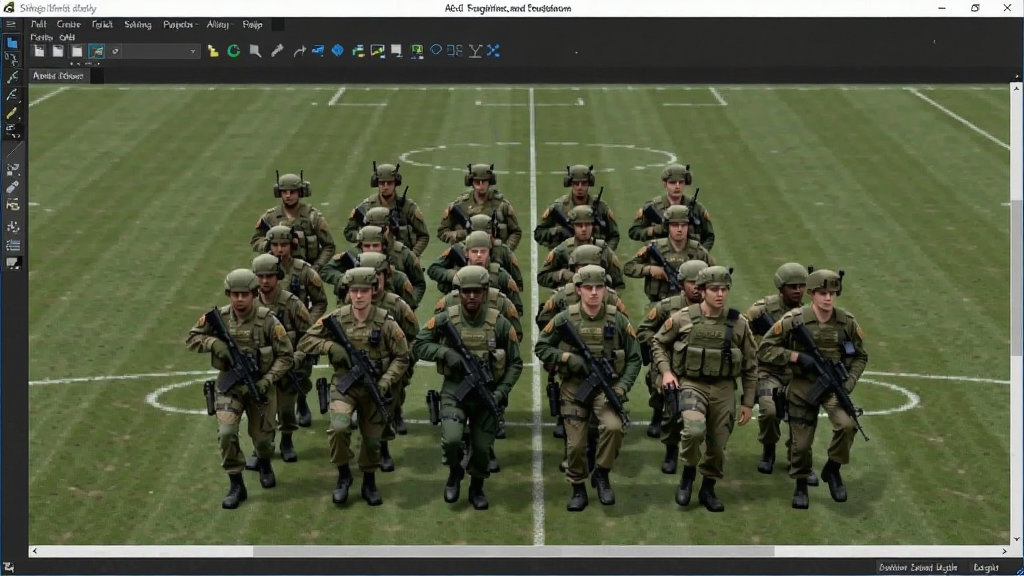
Task: Toggle the hamburger sidebar menu icon
Action: point(10,24)
